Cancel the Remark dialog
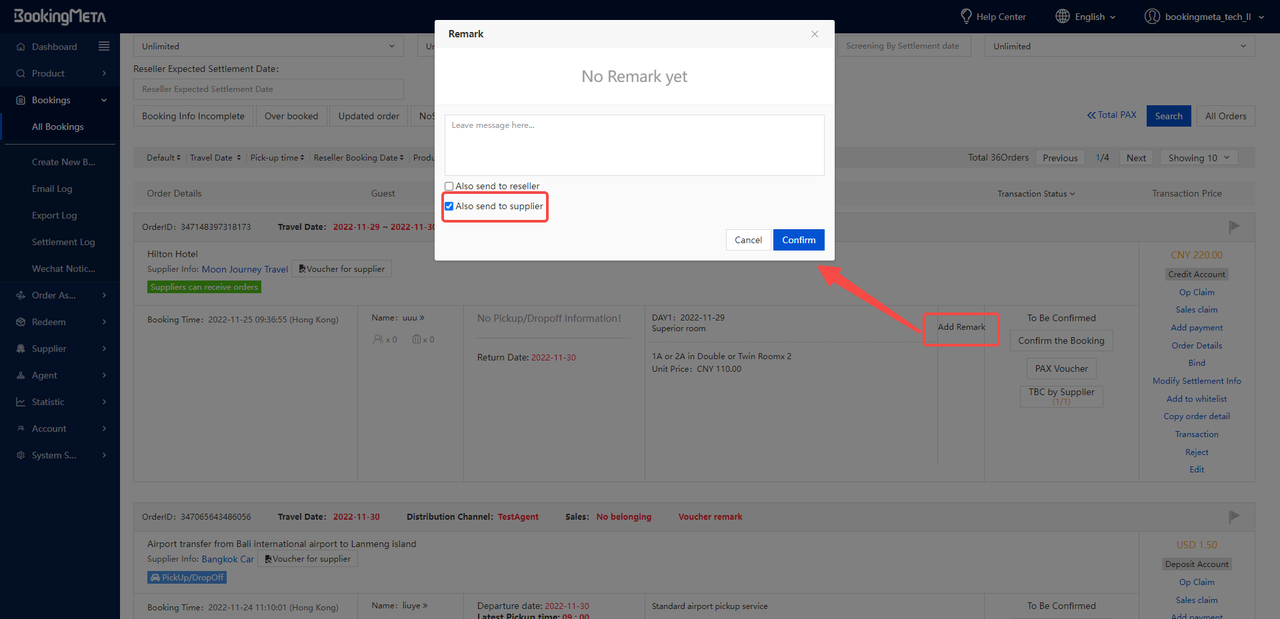Image resolution: width=1280 pixels, height=619 pixels. (x=748, y=240)
